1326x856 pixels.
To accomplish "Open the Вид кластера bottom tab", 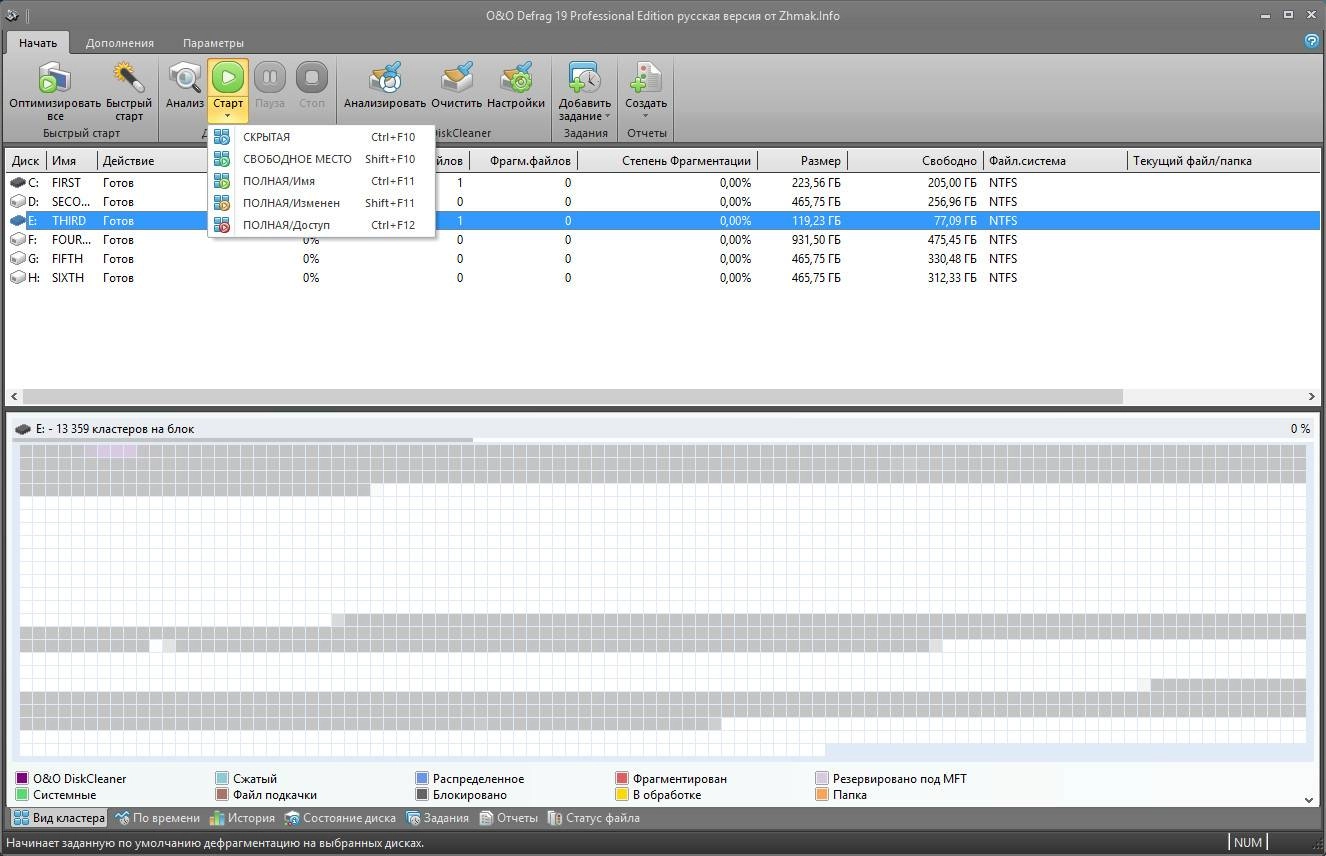I will (x=58, y=818).
